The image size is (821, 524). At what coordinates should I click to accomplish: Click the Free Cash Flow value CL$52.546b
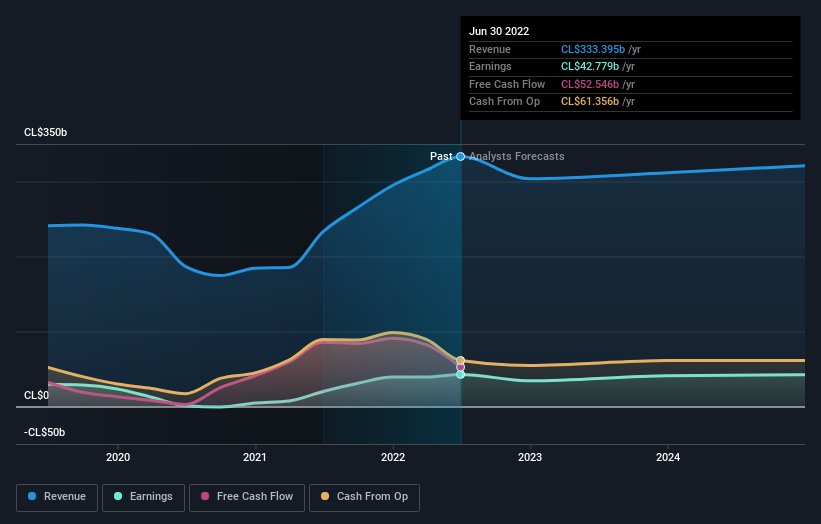pos(590,84)
